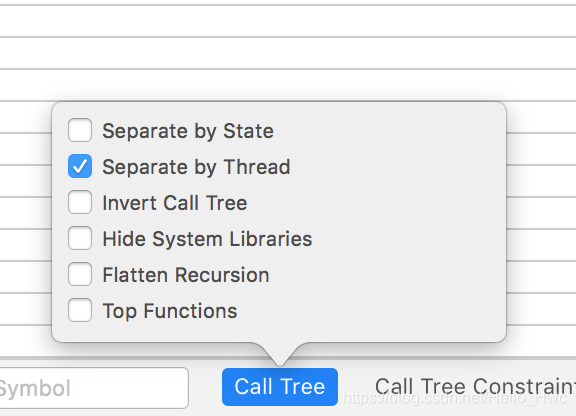
Task: Open the Call Tree Constraints options
Action: tap(475, 387)
